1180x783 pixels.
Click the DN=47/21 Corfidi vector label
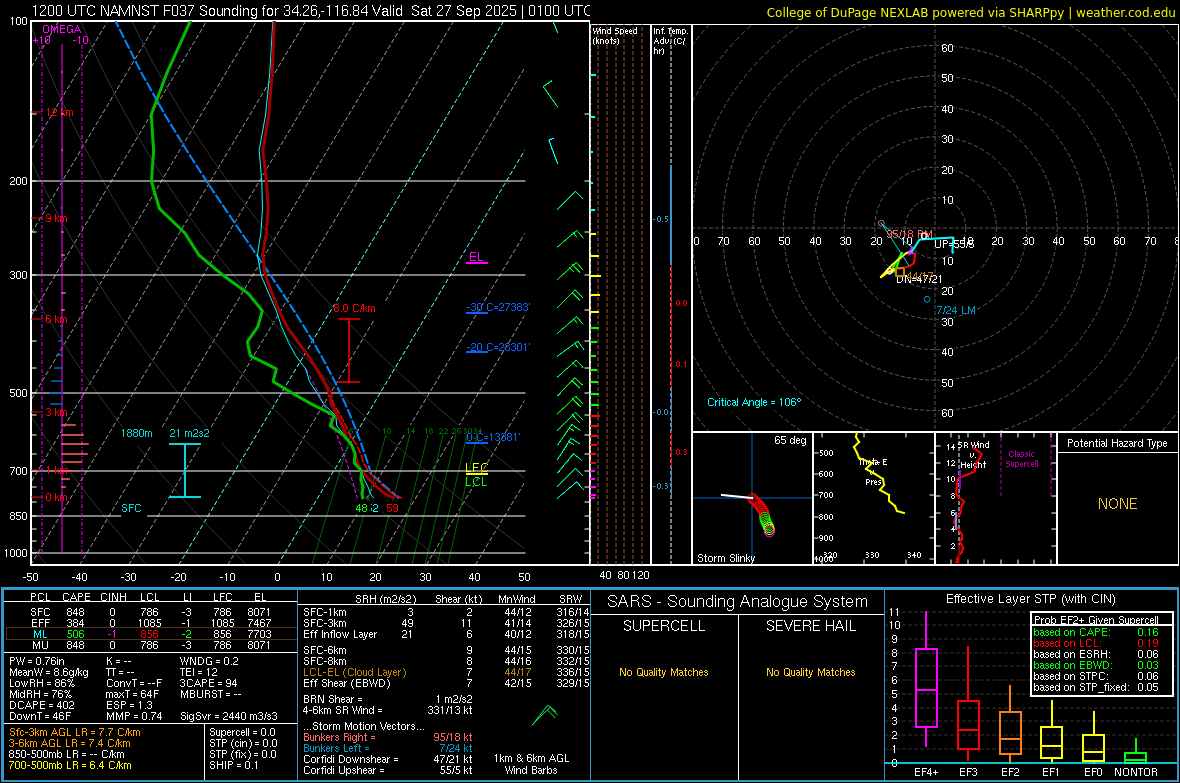click(x=920, y=279)
